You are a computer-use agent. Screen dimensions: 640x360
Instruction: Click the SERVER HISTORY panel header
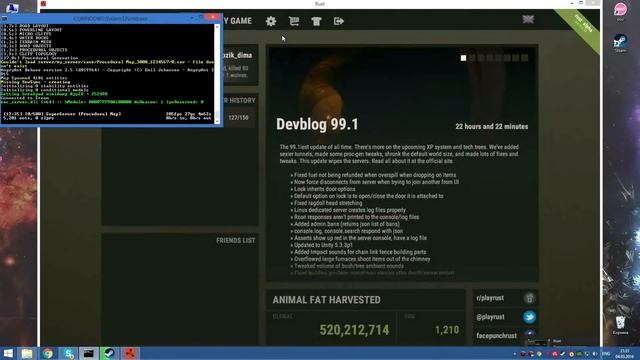click(239, 100)
